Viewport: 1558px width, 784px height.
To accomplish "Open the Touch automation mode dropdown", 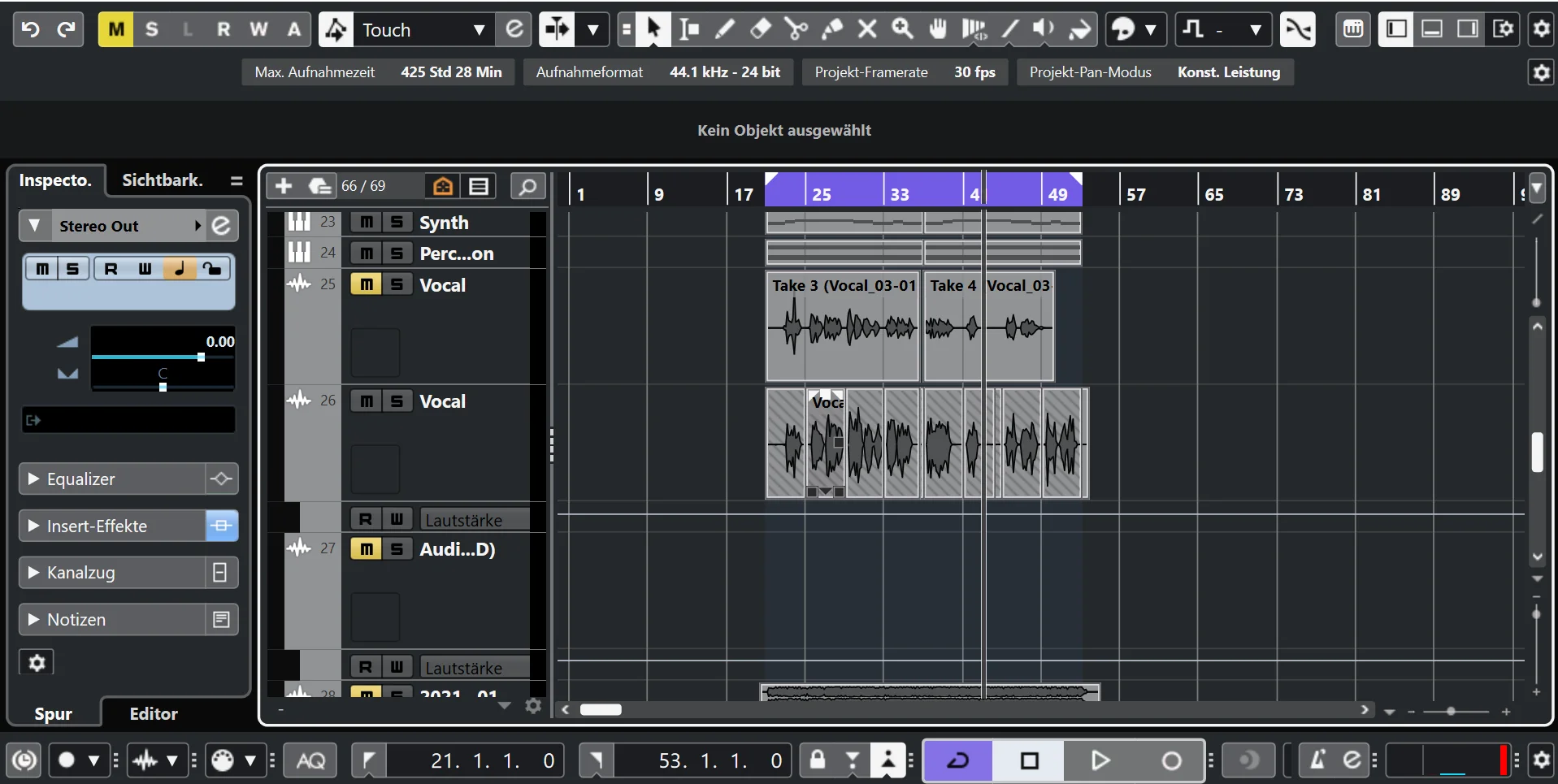I will pyautogui.click(x=480, y=30).
